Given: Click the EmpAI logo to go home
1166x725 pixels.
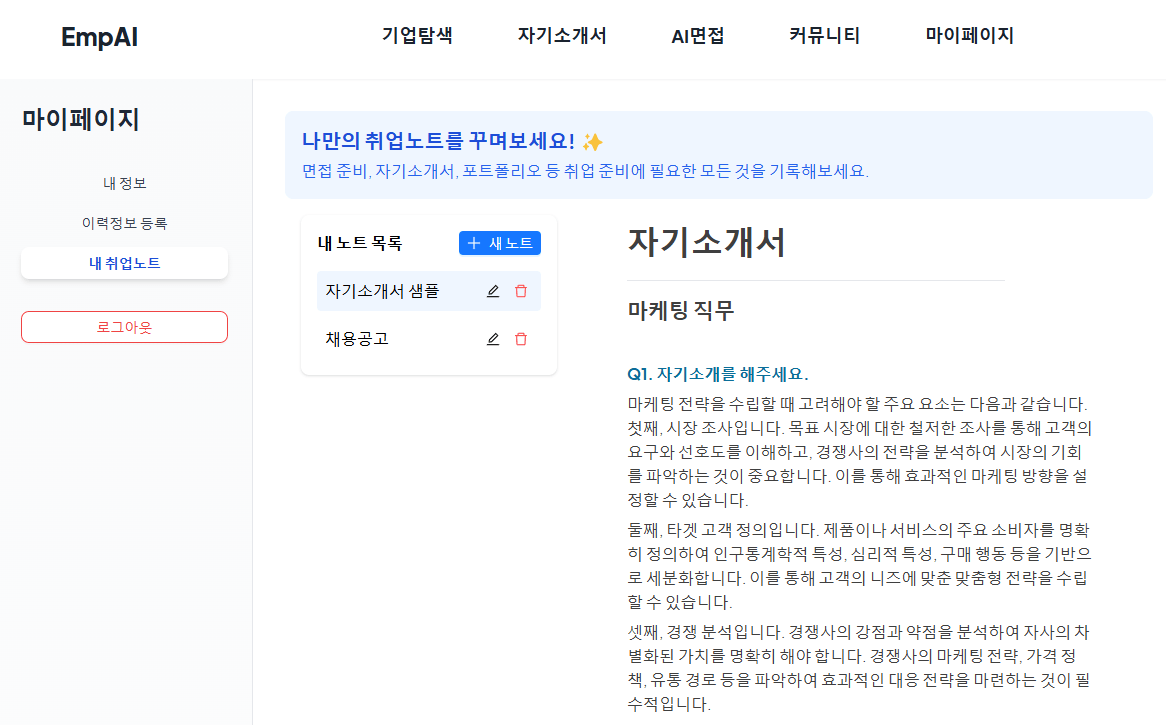Looking at the screenshot, I should pos(98,36).
